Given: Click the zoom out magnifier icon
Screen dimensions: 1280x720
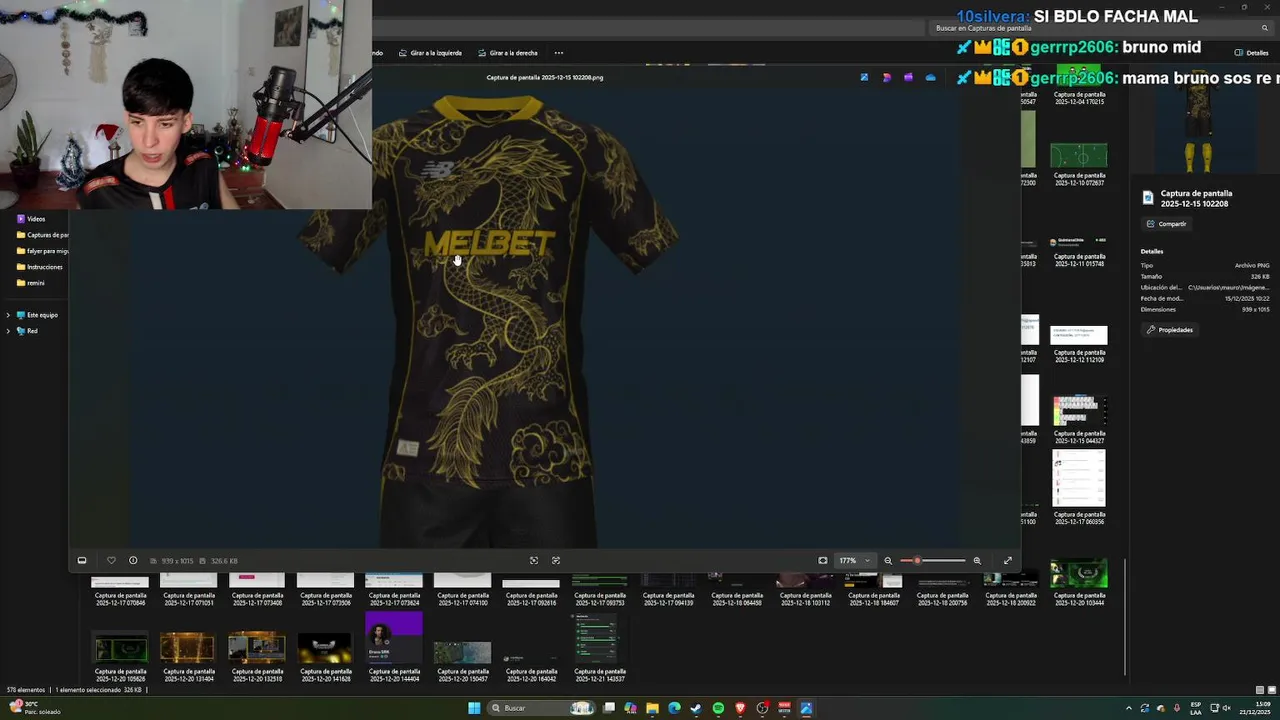Looking at the screenshot, I should [888, 560].
